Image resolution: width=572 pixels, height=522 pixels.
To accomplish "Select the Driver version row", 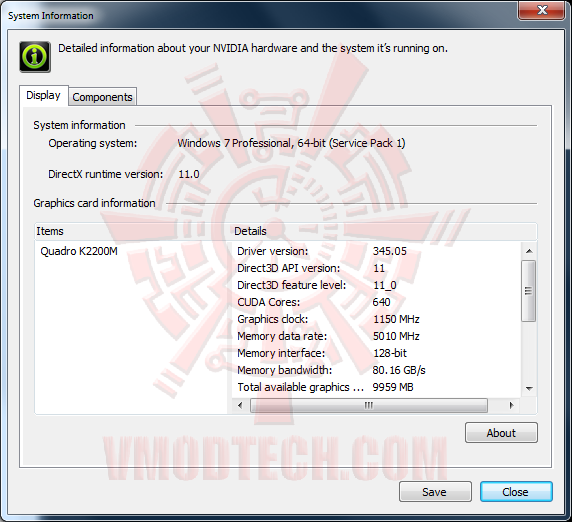I will (x=376, y=251).
